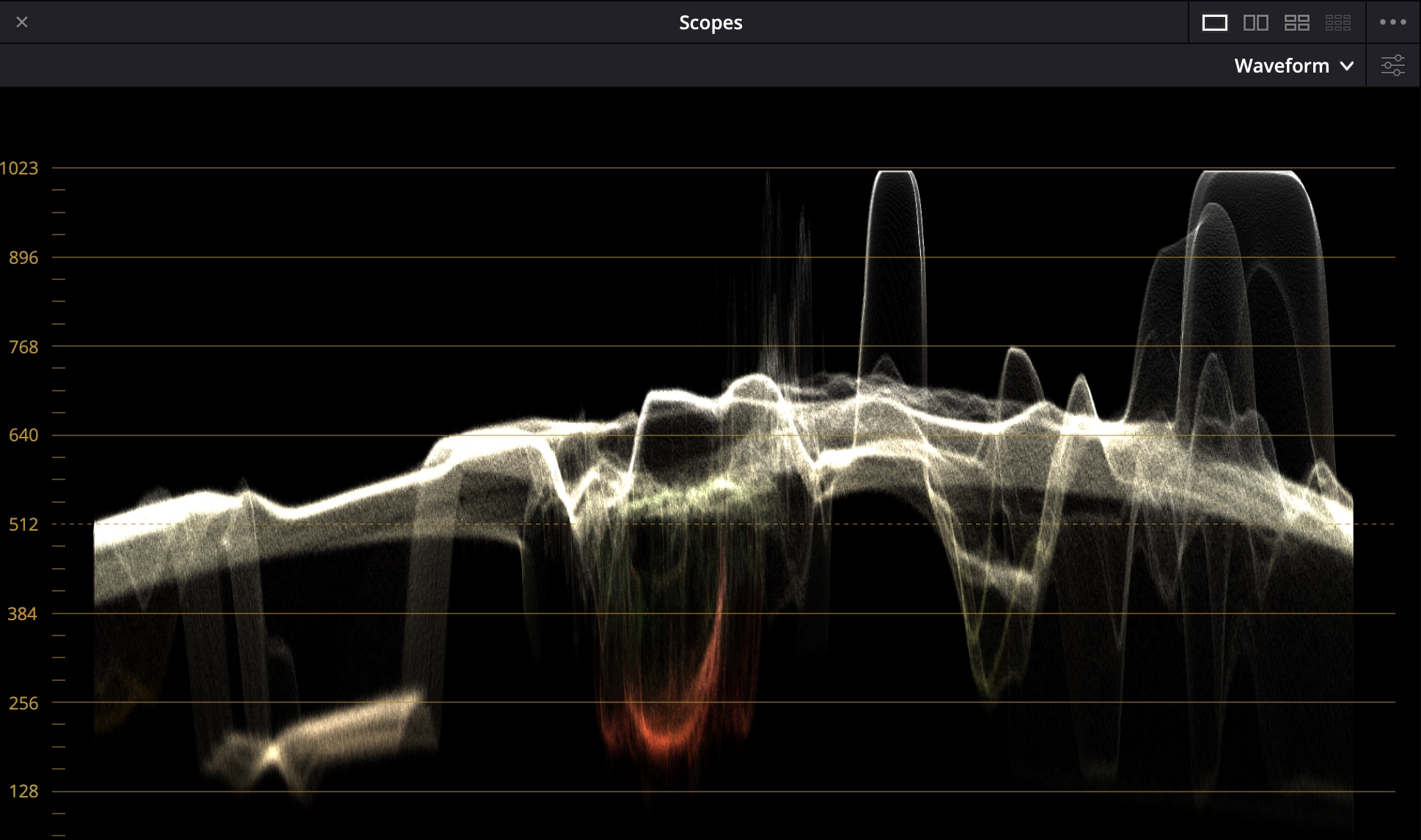Click the 896 scale label
The width and height of the screenshot is (1421, 840).
[23, 257]
